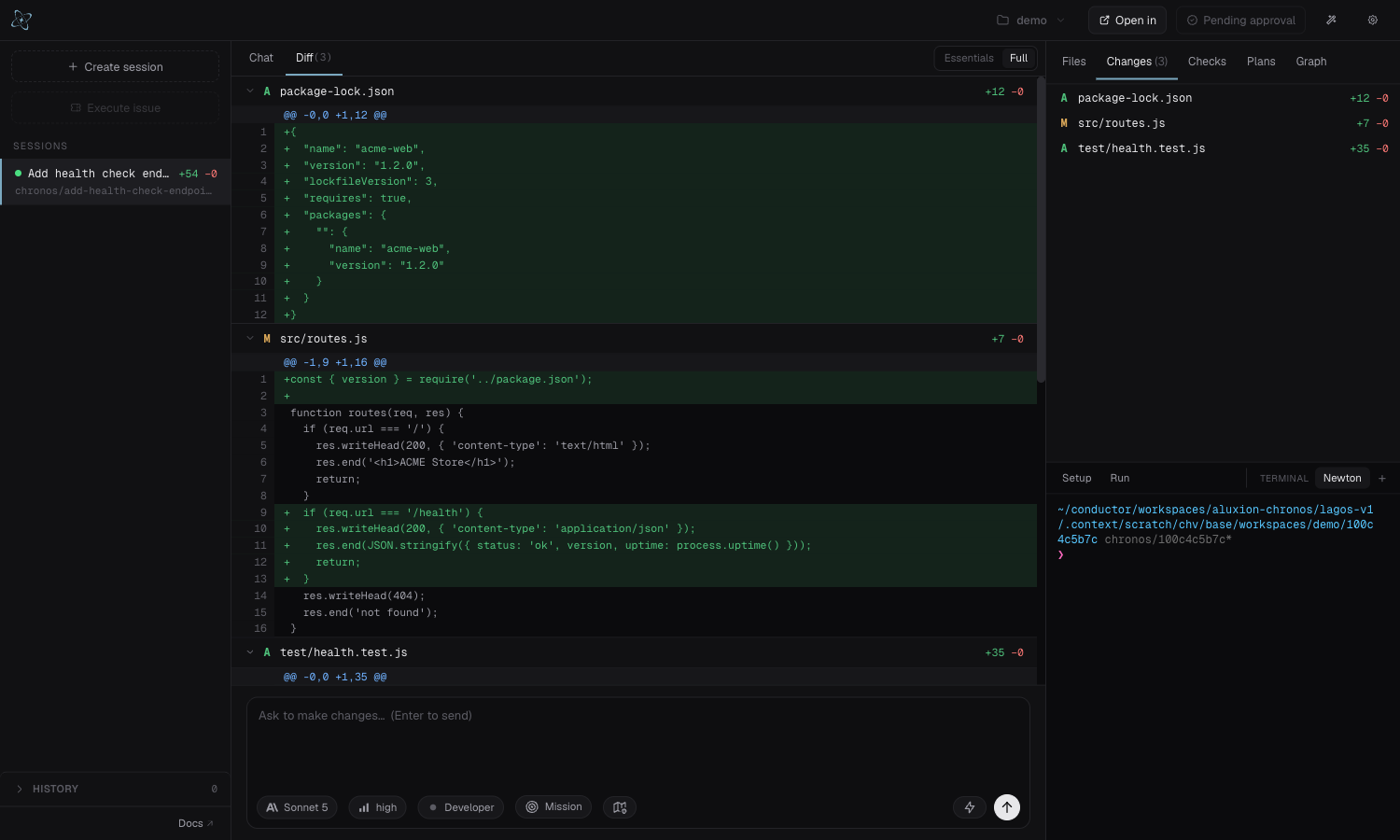
Task: Expand the HISTORY section
Action: (115, 789)
